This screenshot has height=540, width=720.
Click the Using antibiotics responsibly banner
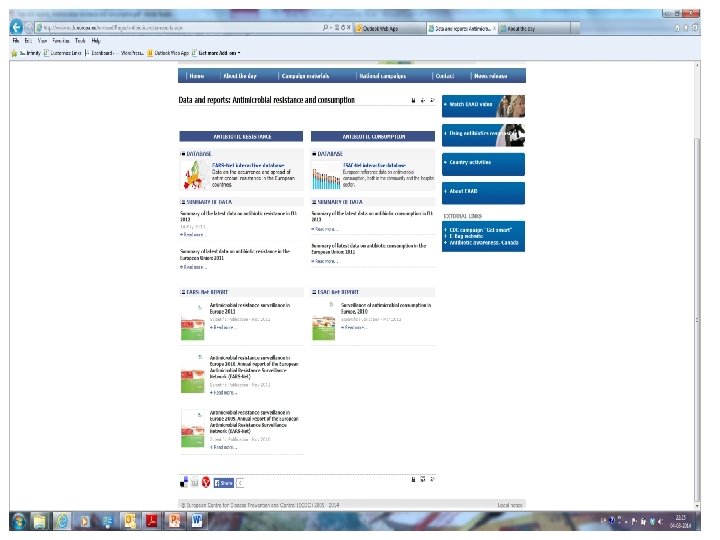point(484,135)
